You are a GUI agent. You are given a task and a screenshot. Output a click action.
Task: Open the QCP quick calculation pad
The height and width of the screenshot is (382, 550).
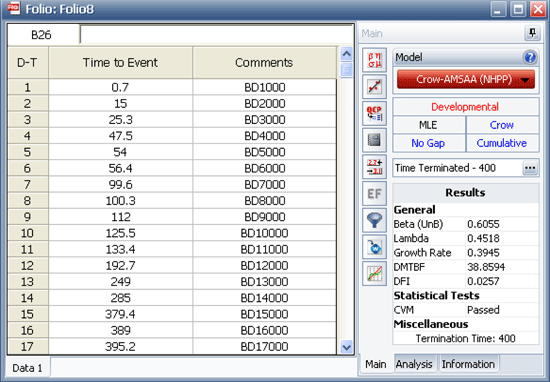(374, 113)
